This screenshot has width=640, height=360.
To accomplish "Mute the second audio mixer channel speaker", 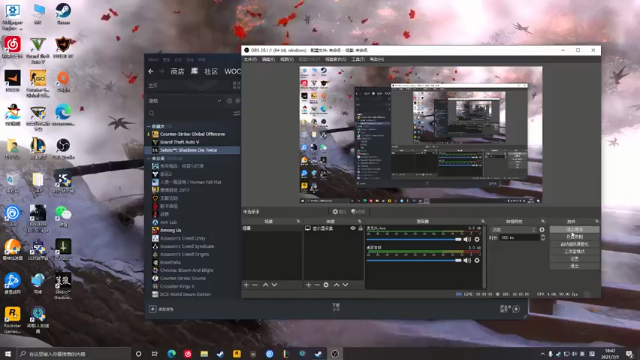I will coord(467,260).
